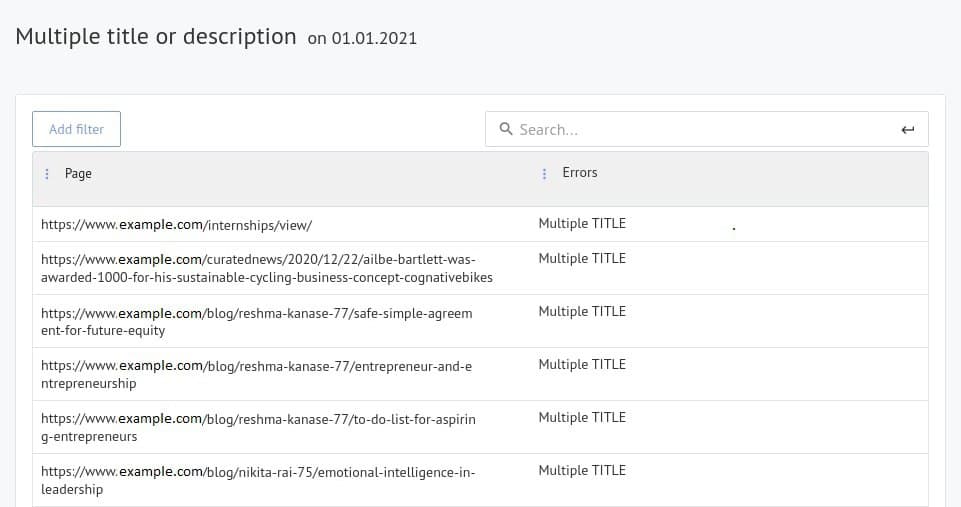Select Multiple TITLE error in curatednews row
Viewport: 961px width, 507px height.
click(582, 258)
